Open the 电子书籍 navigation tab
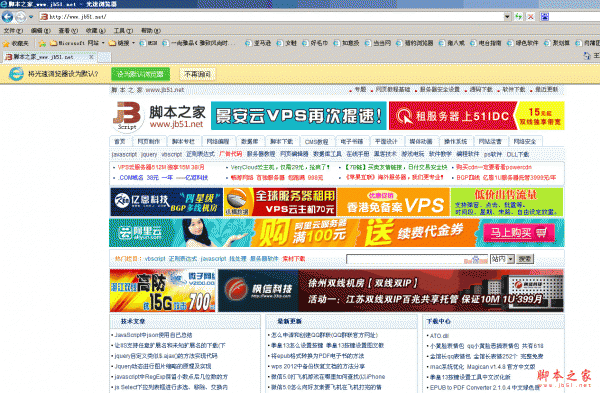This screenshot has width=600, height=393. coord(352,142)
